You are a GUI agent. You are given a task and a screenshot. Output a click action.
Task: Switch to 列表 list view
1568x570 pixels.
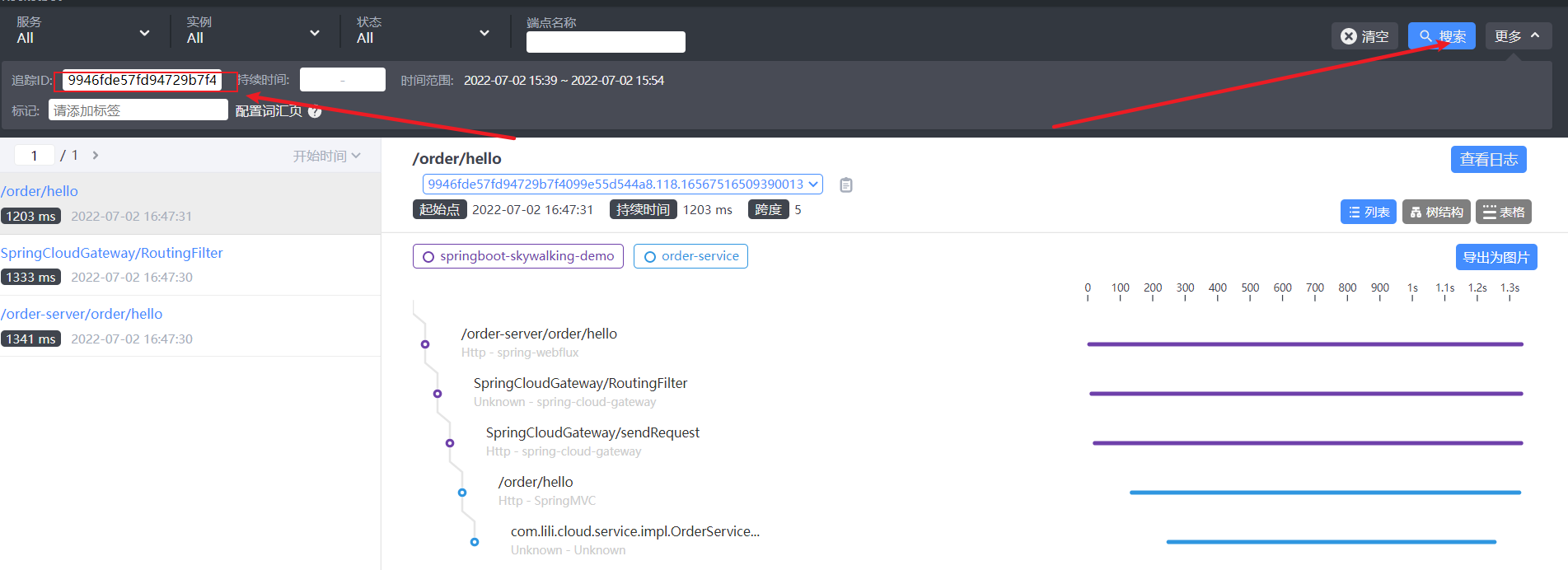1369,212
